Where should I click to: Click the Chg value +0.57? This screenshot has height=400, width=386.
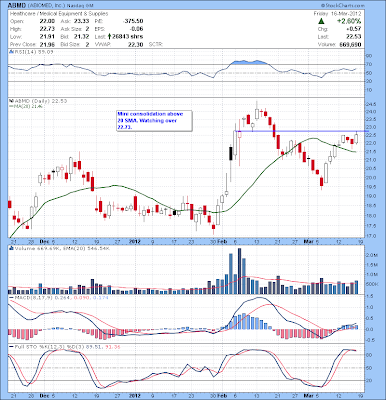[x=354, y=29]
